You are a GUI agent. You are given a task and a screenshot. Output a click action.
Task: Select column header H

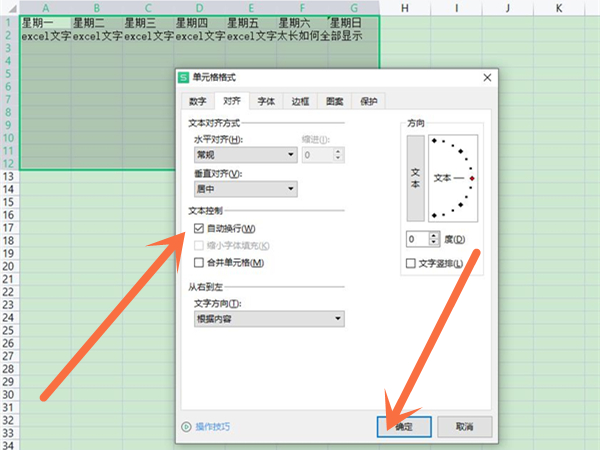[x=404, y=8]
